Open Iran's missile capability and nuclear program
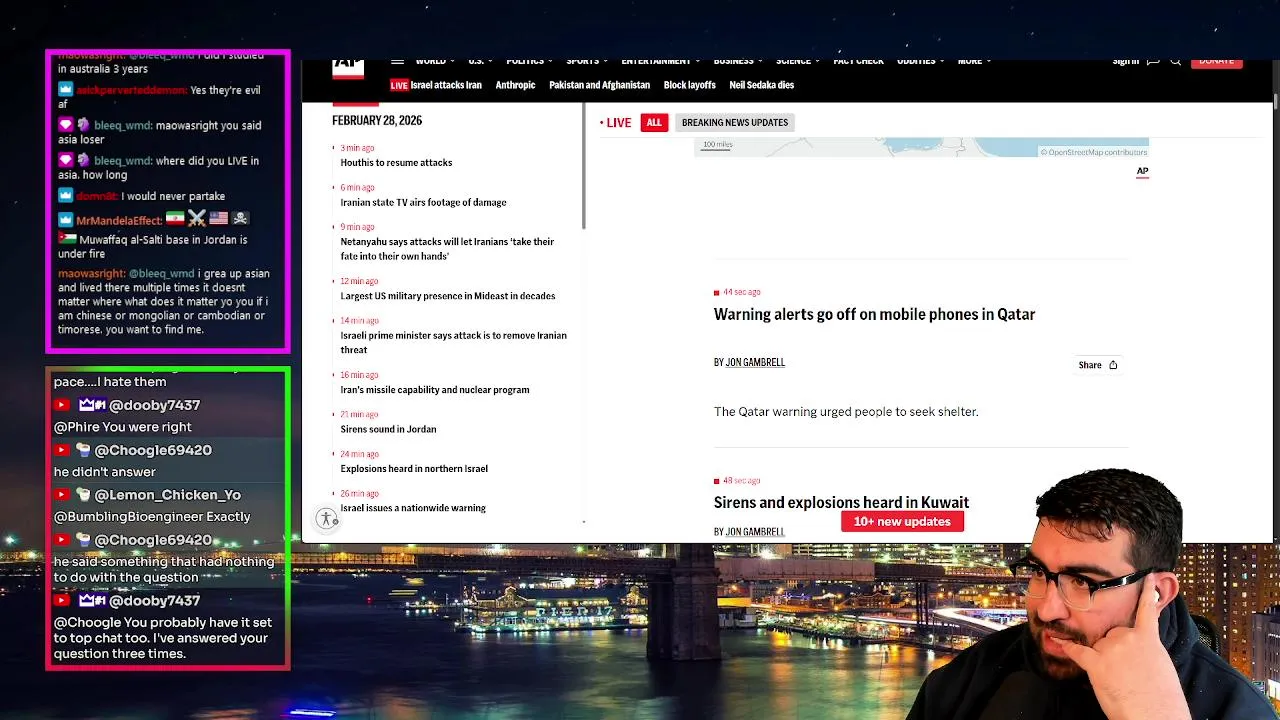This screenshot has width=1280, height=720. [434, 390]
